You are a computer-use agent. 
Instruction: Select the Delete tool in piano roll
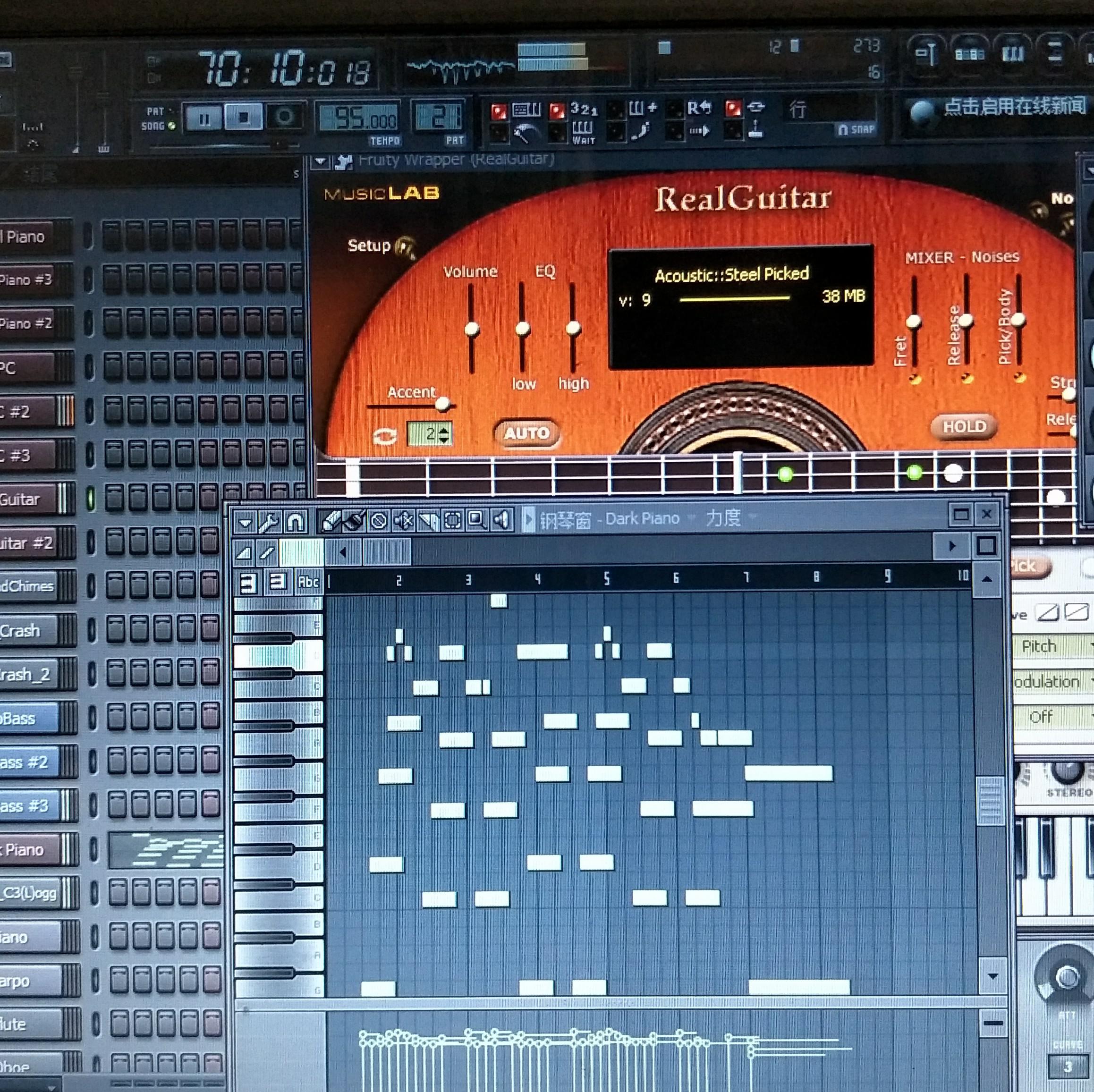[x=378, y=520]
